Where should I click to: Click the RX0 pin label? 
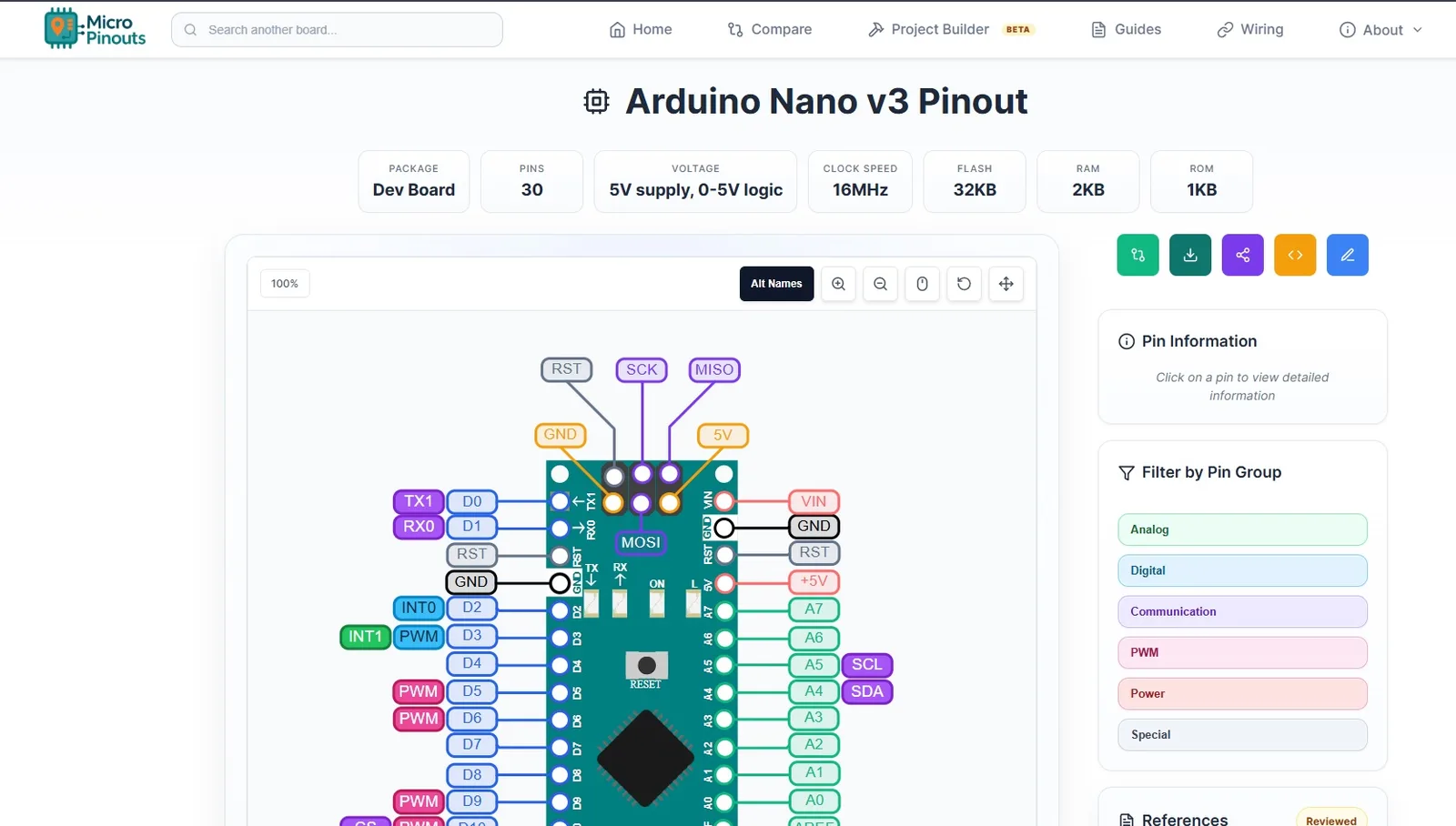419,527
